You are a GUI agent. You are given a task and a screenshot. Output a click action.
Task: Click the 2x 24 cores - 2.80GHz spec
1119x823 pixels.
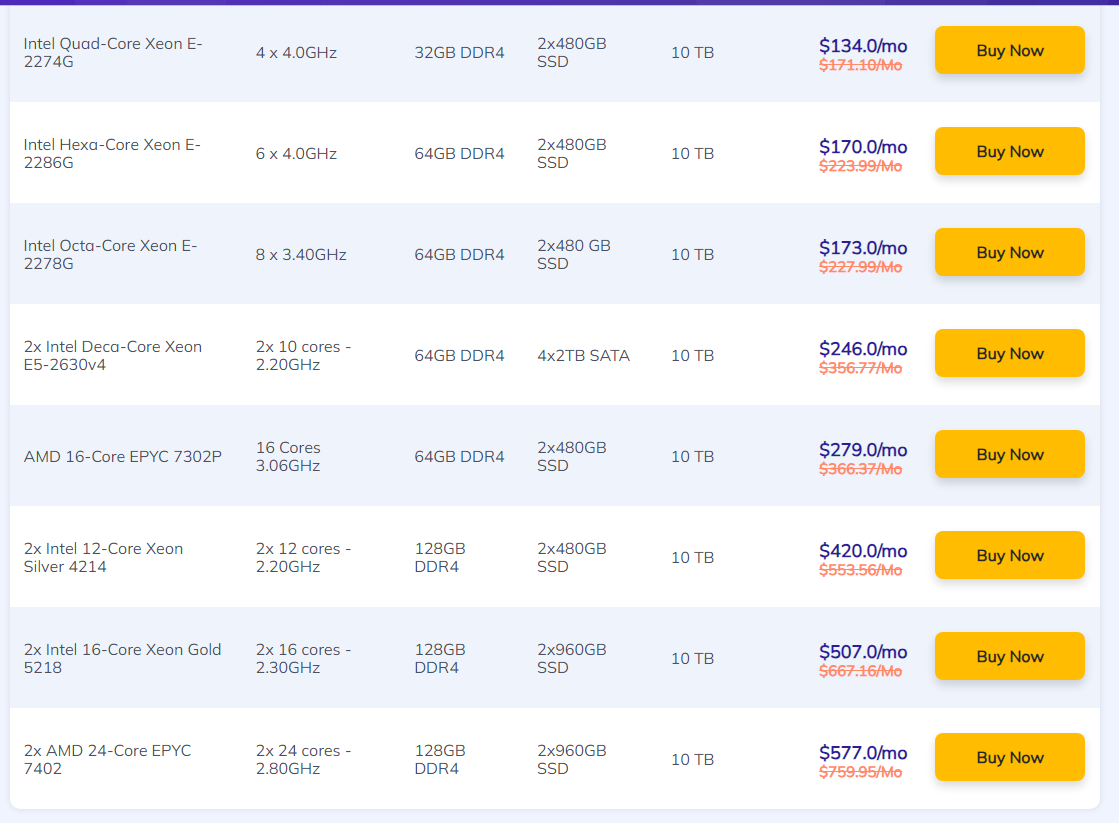(x=303, y=759)
